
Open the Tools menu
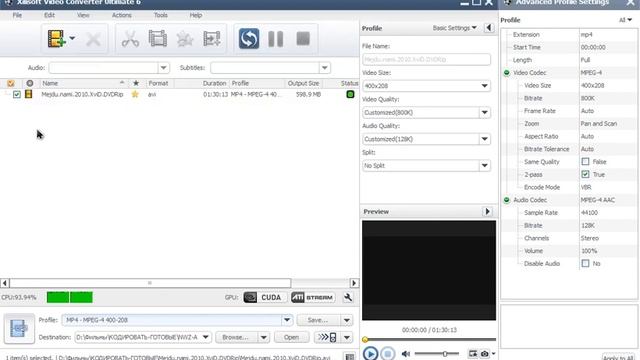pyautogui.click(x=160, y=15)
